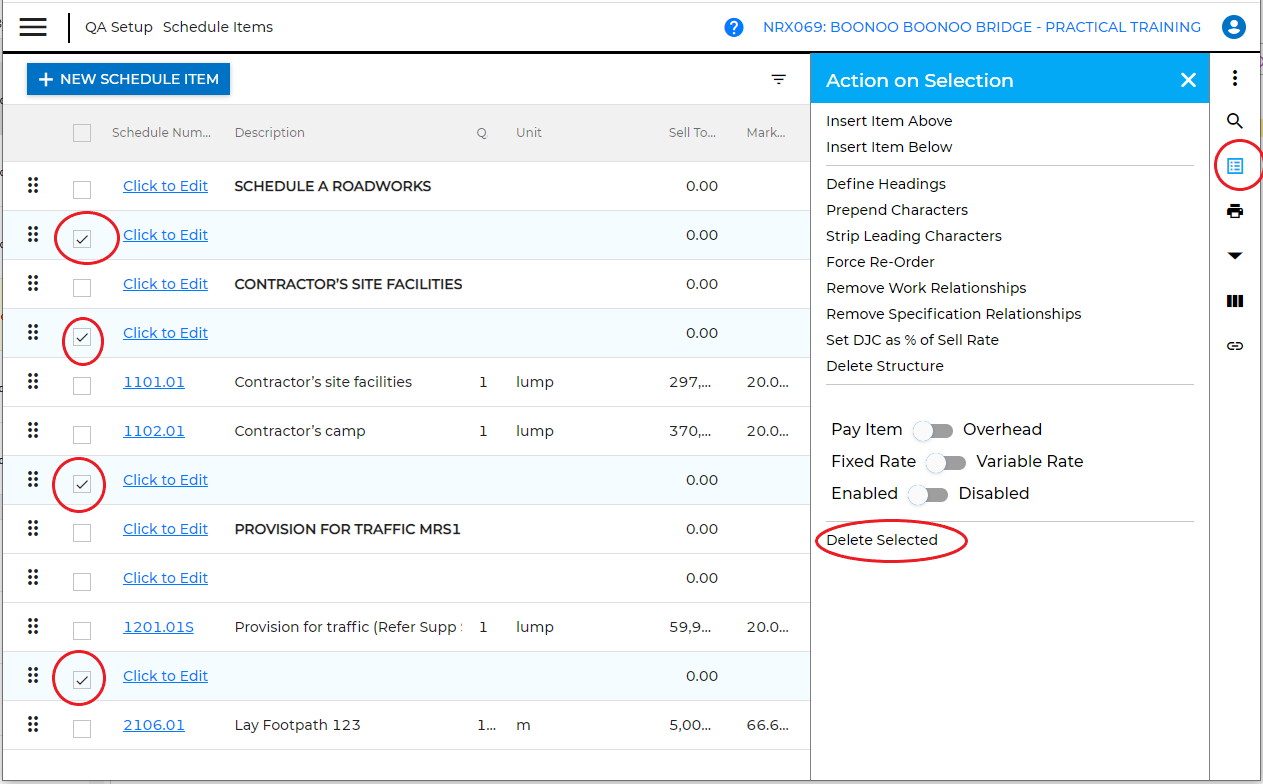The image size is (1263, 784).
Task: Close the Action on Selection panel
Action: pyautogui.click(x=1188, y=79)
